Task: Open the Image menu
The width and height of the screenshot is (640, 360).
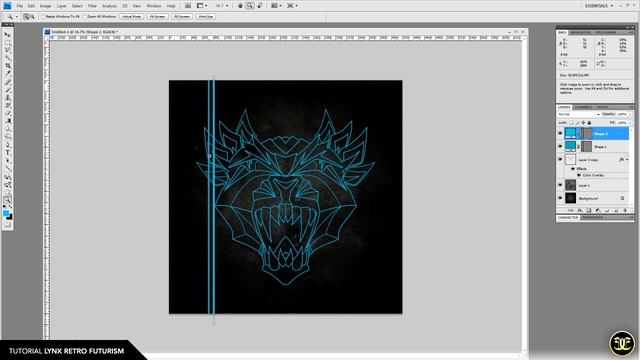Action: point(45,6)
